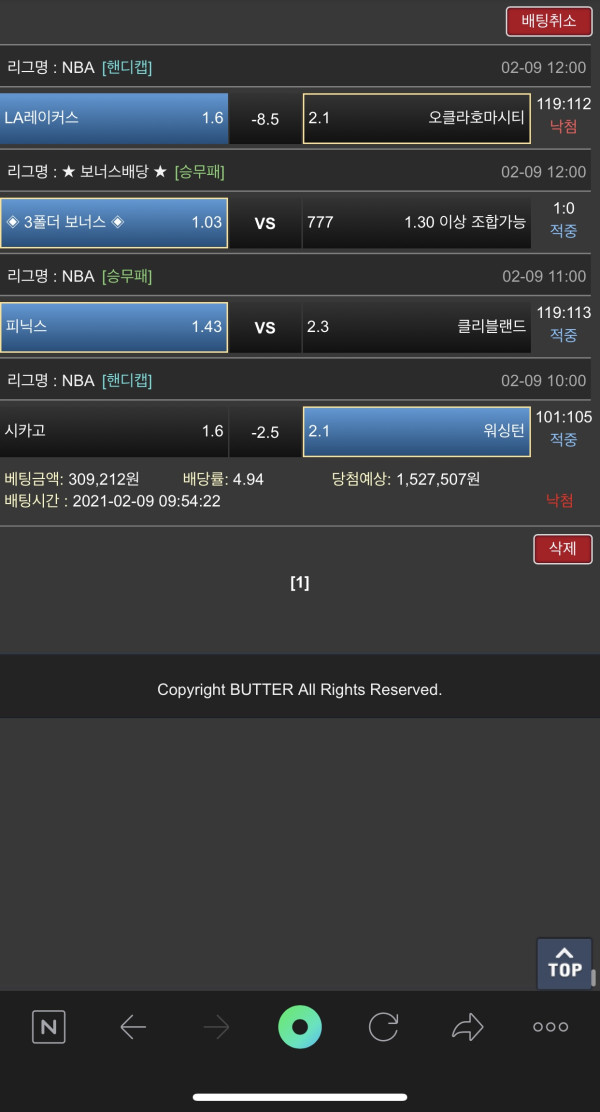Reload the page with the refresh icon
Viewport: 600px width, 1112px height.
[x=383, y=1026]
